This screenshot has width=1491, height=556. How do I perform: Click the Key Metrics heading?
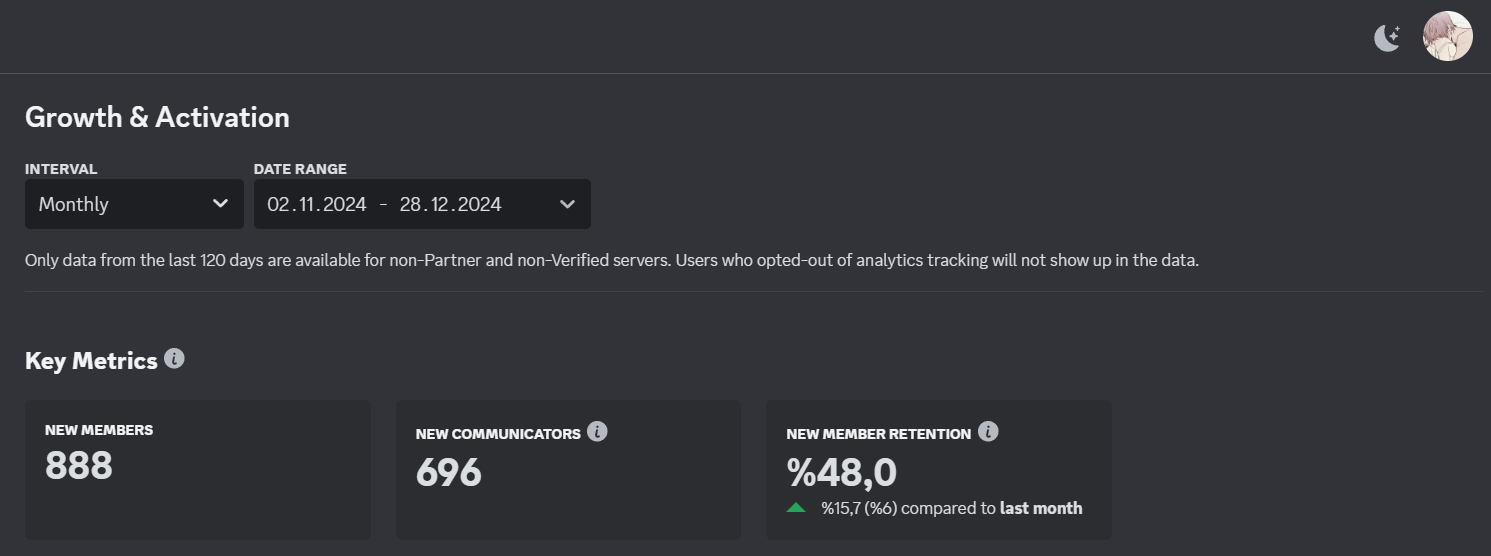tap(91, 361)
